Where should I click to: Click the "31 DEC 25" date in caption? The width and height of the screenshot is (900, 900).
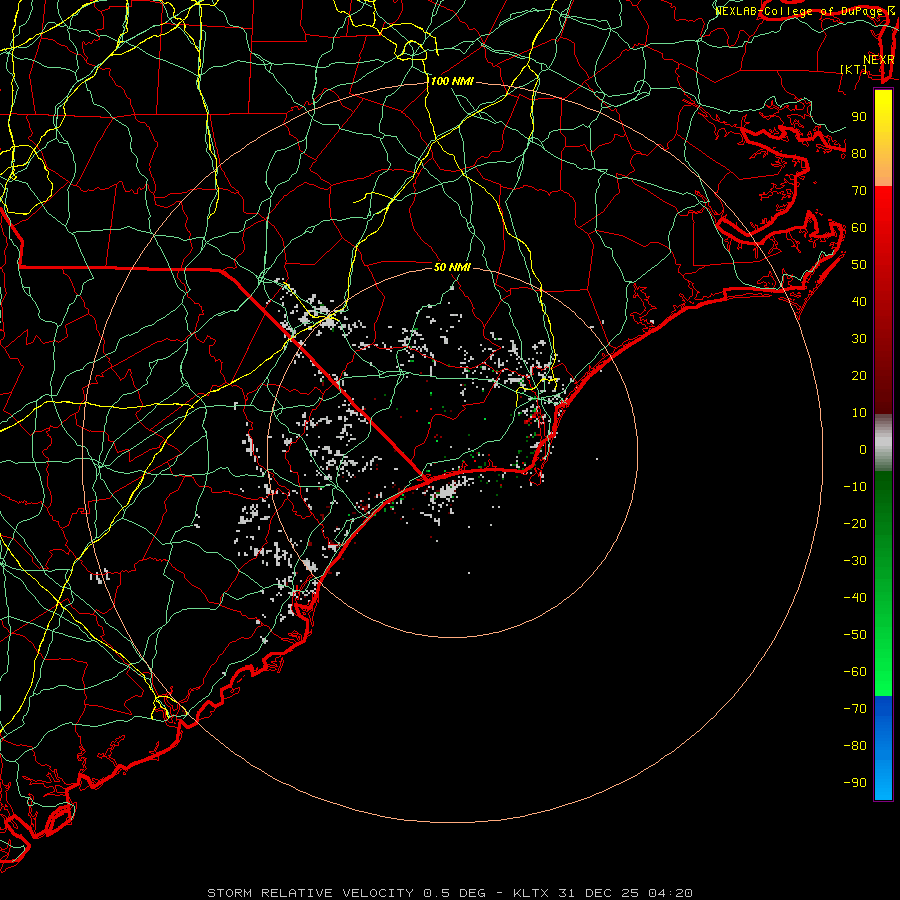599,893
